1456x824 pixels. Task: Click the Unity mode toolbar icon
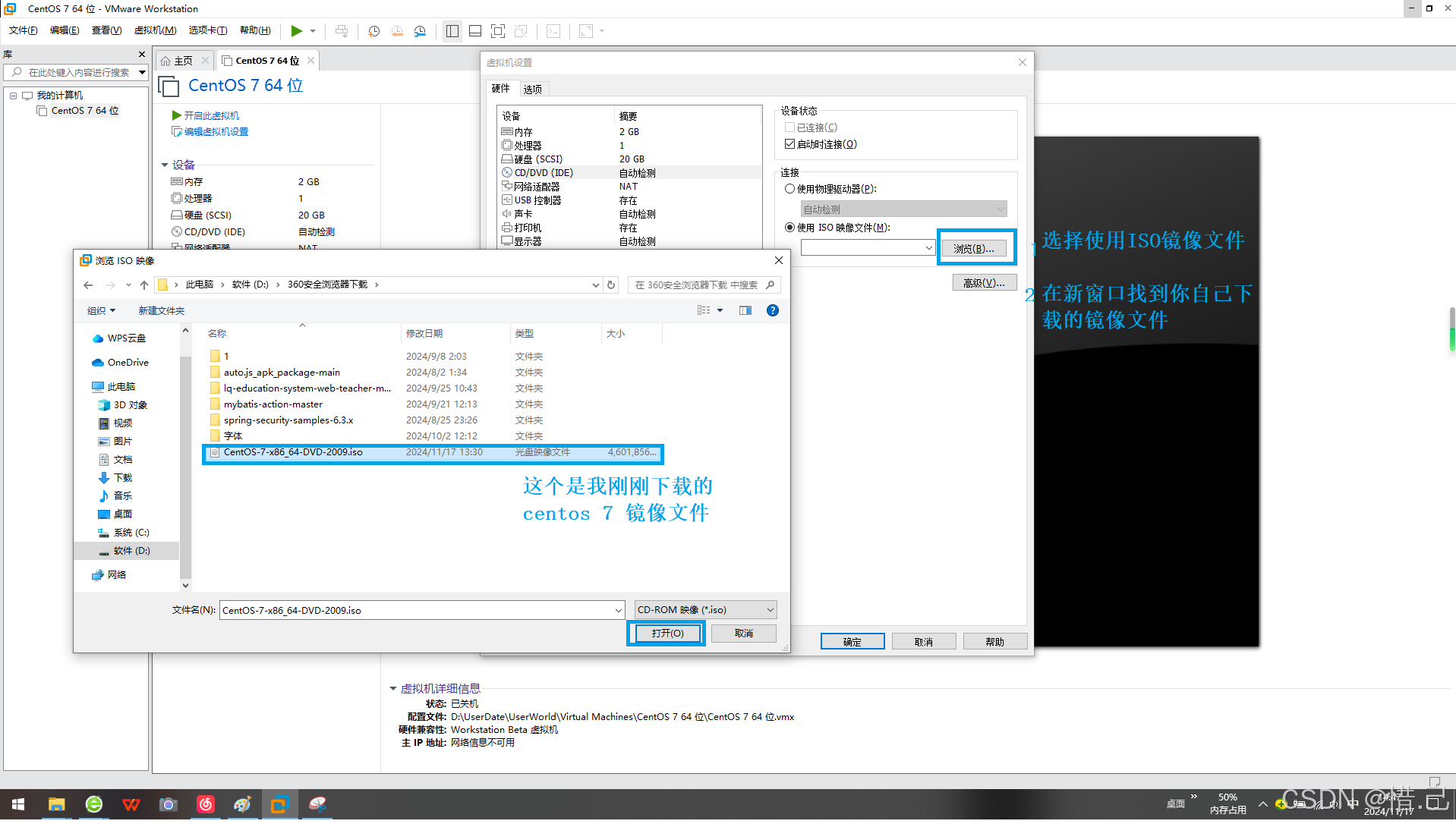pos(521,31)
